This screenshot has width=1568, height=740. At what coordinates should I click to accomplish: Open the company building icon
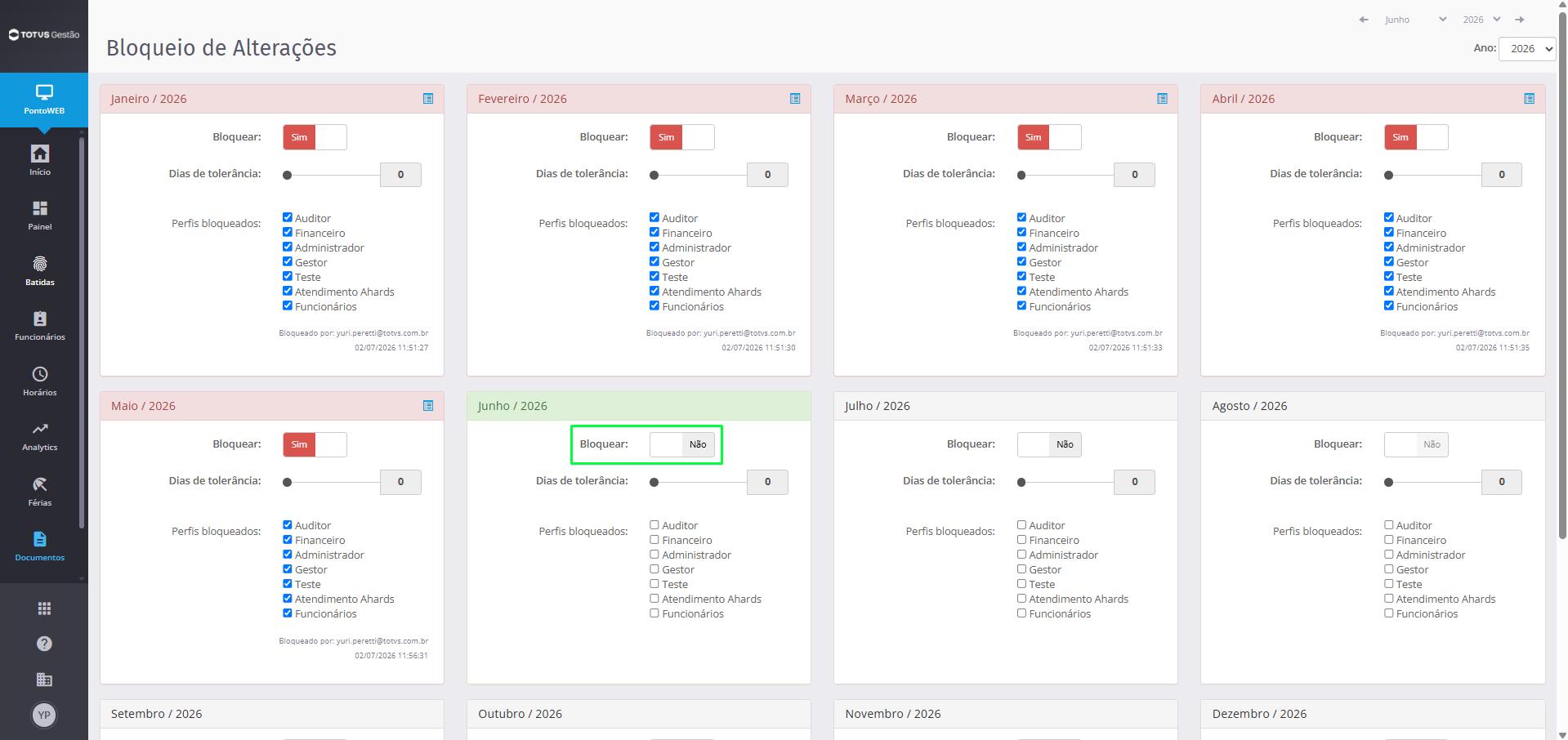[x=44, y=680]
